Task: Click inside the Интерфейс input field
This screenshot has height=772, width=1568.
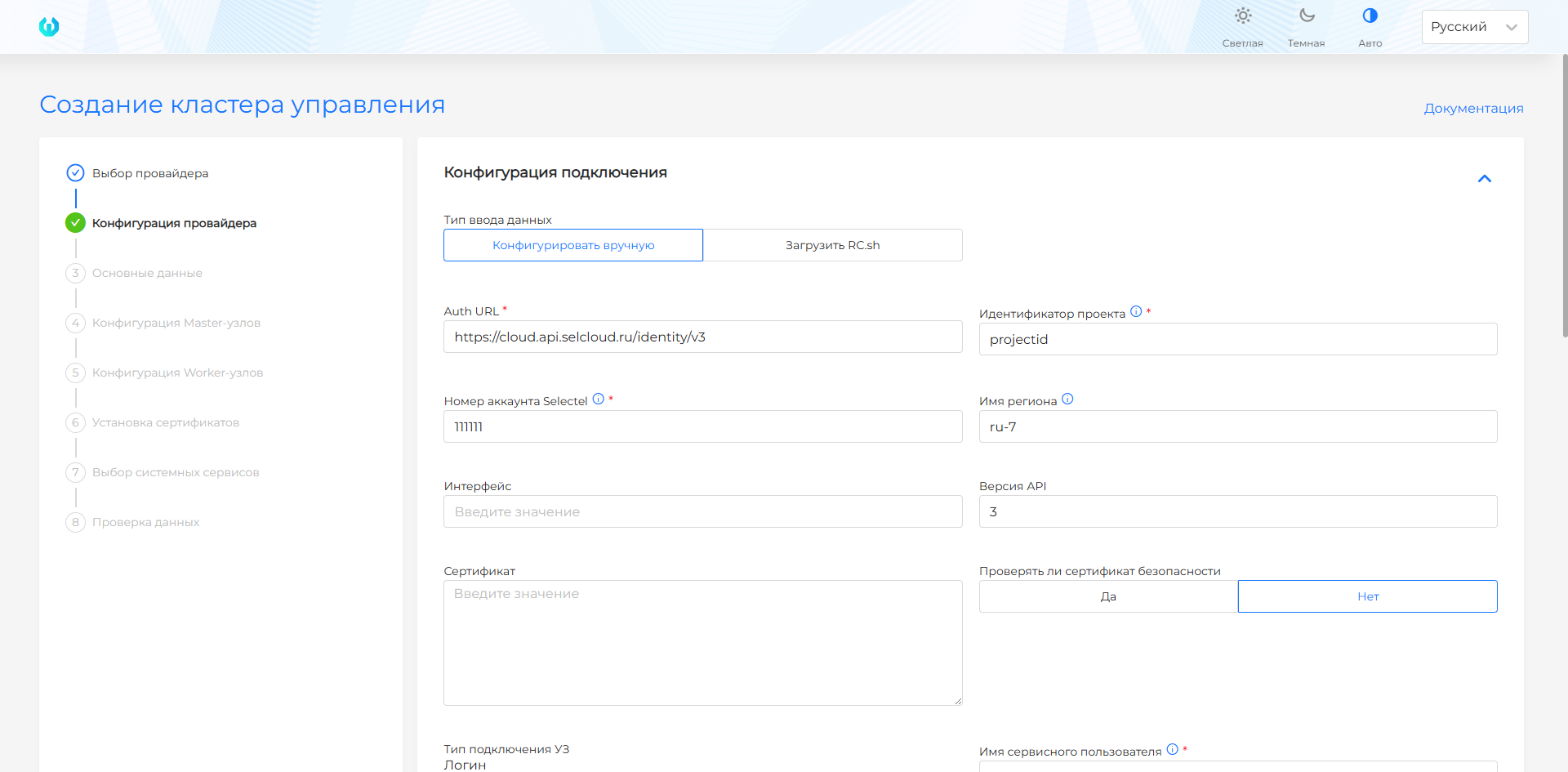Action: (702, 511)
